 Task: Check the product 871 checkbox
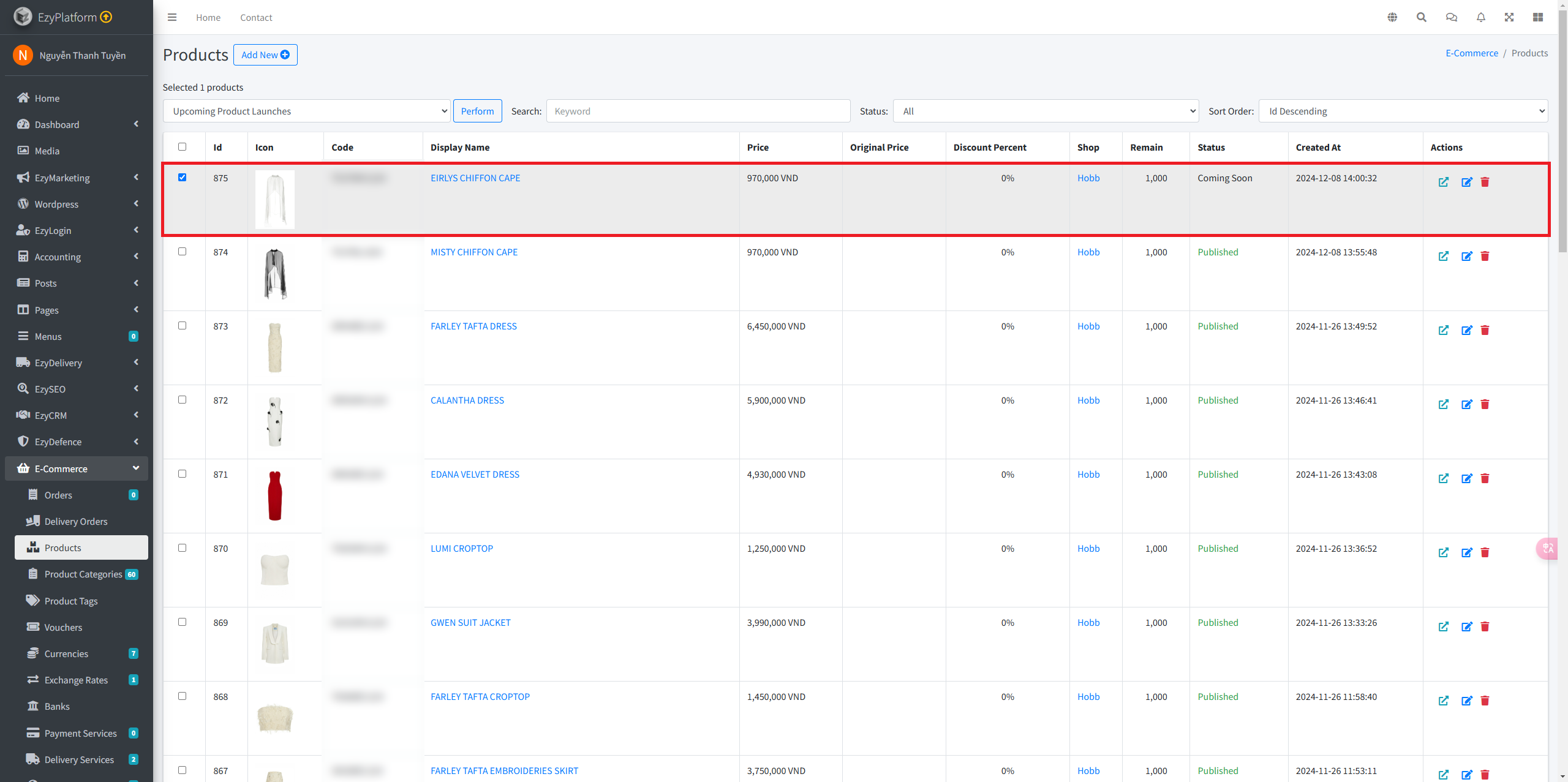pos(182,473)
